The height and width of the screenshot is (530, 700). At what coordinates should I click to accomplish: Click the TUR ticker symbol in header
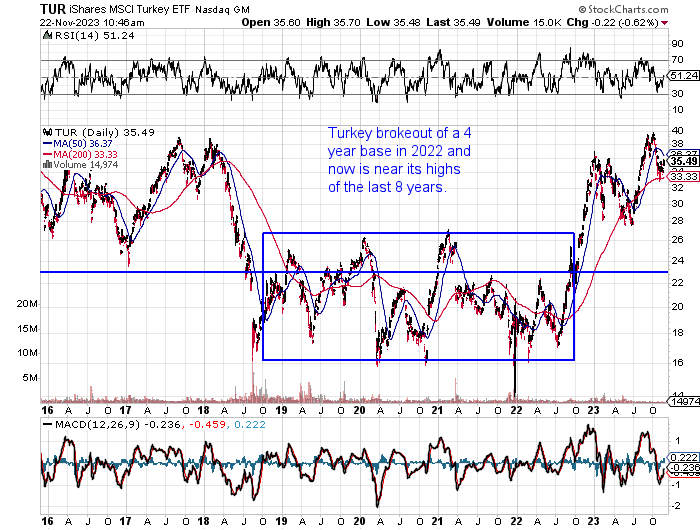click(x=53, y=9)
